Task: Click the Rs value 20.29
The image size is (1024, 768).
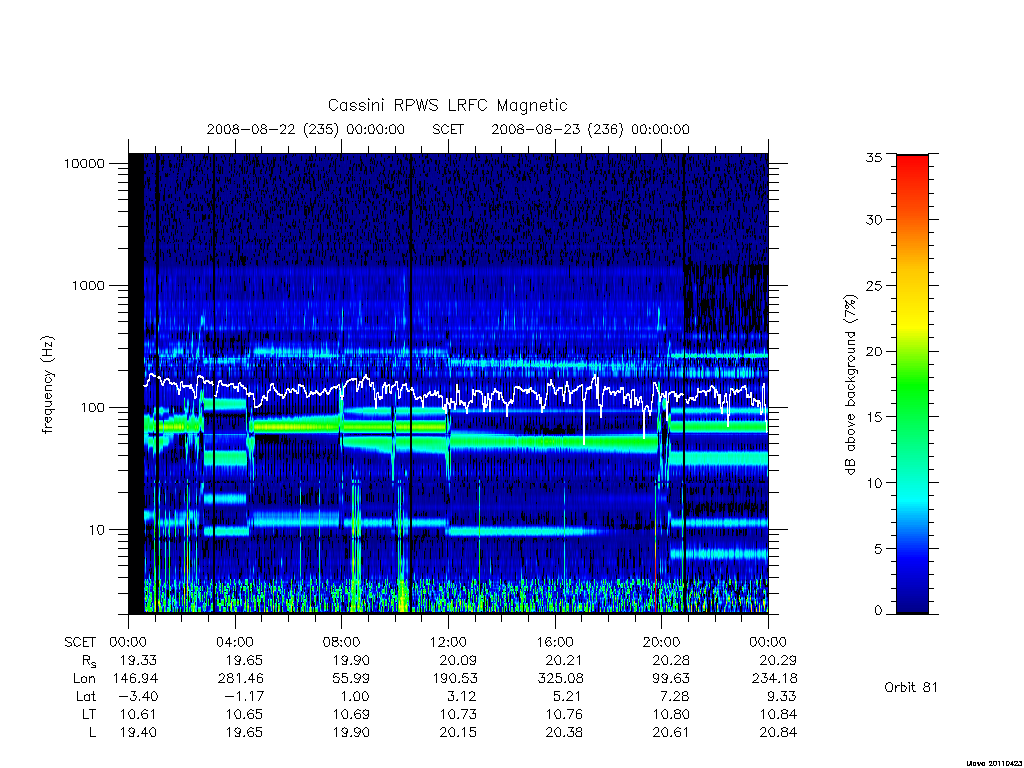Action: (x=778, y=660)
